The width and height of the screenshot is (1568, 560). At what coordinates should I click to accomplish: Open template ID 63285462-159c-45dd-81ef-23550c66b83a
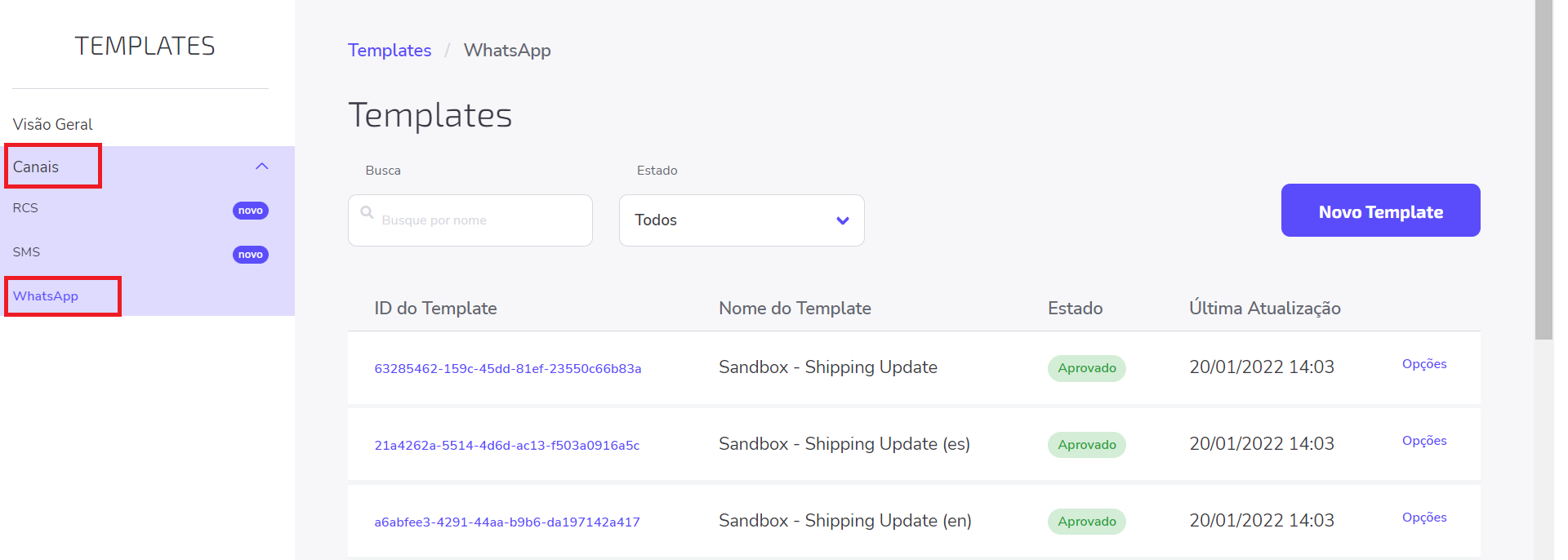tap(508, 369)
